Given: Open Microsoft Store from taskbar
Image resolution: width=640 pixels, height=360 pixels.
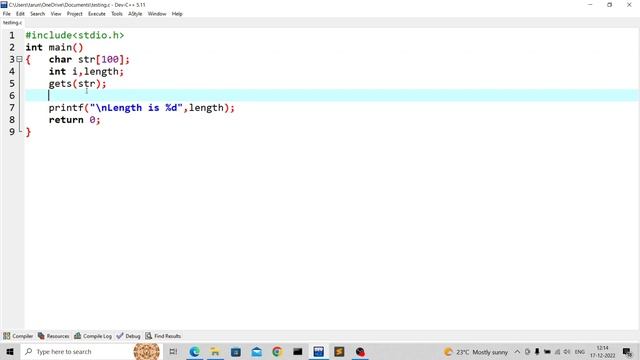Looking at the screenshot, I should tap(236, 351).
